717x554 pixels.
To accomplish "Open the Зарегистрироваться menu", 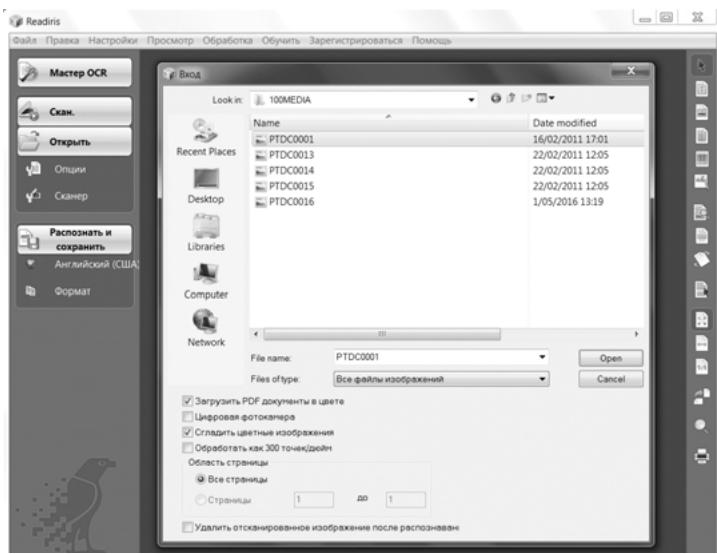I will coord(356,41).
